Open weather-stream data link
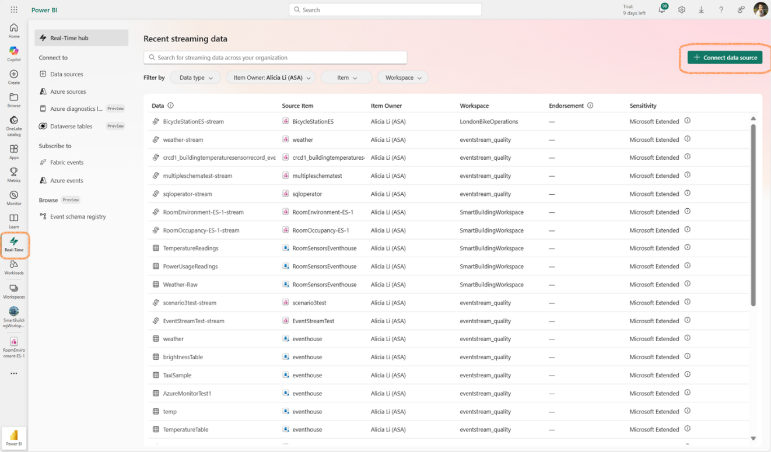This screenshot has width=771, height=452. [183, 140]
